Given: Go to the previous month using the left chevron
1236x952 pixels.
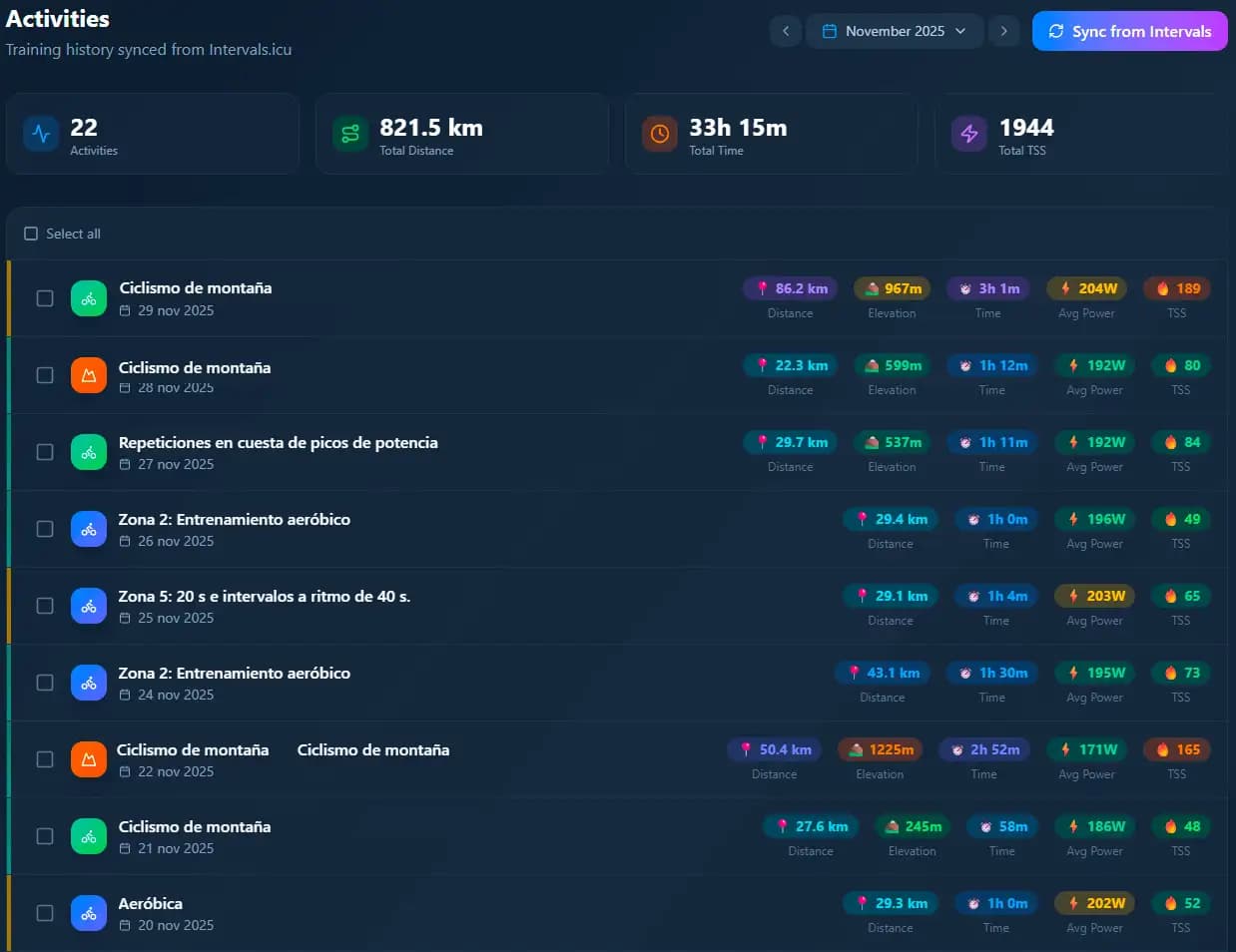Looking at the screenshot, I should [786, 31].
